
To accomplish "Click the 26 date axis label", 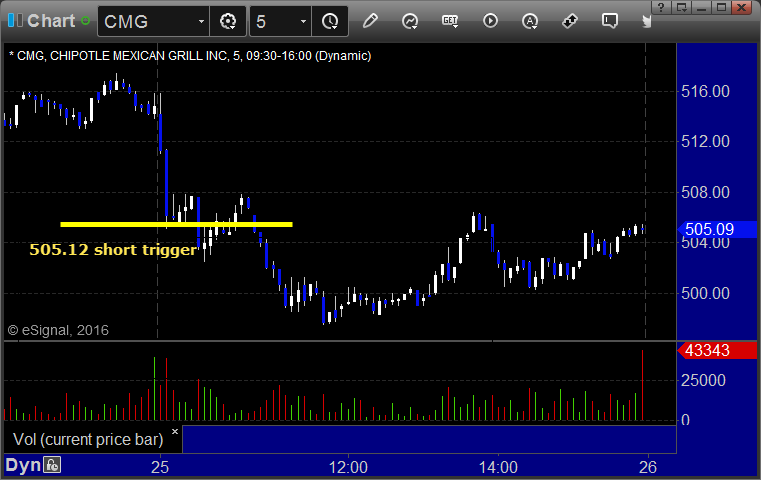I will (x=648, y=467).
